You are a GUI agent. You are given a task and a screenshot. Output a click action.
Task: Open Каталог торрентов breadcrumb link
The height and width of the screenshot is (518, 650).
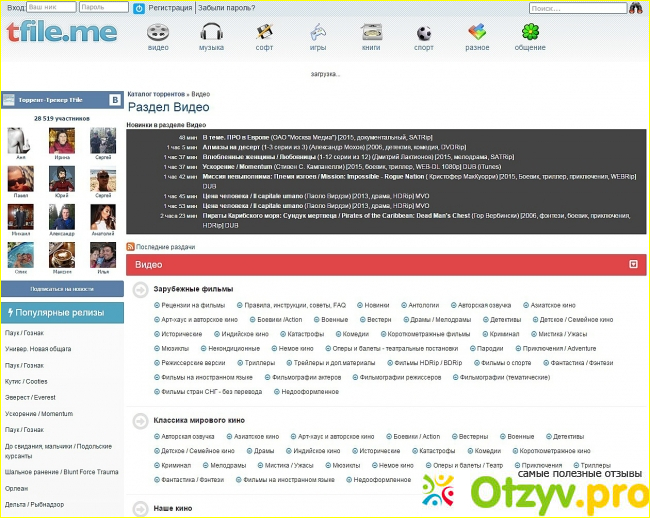click(x=157, y=93)
